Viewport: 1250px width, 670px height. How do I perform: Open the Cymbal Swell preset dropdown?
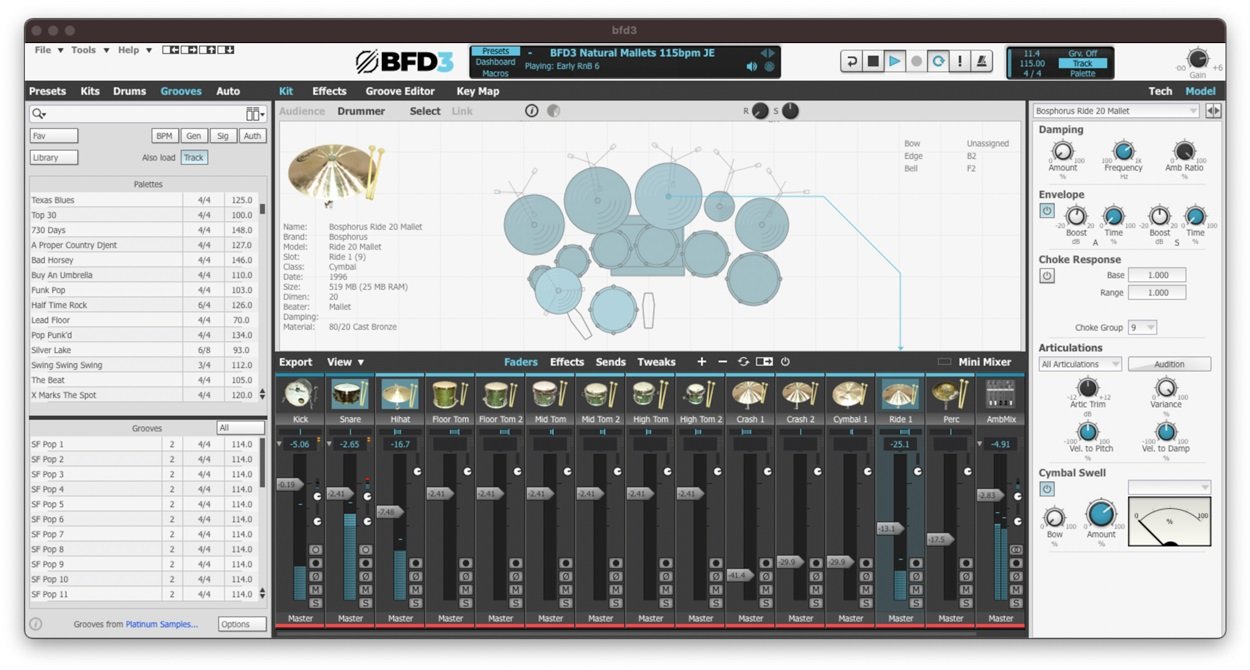pos(1169,487)
